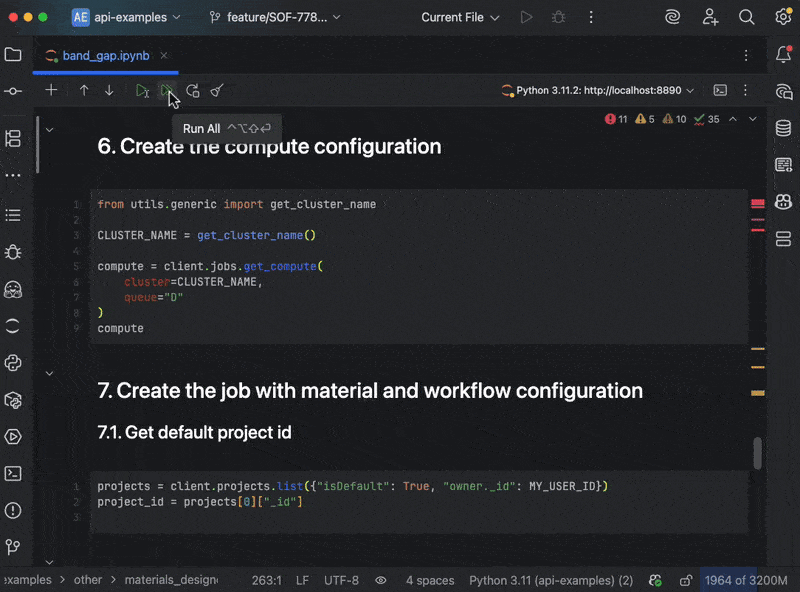Open the Problems tool window
800x592 pixels.
pyautogui.click(x=13, y=510)
